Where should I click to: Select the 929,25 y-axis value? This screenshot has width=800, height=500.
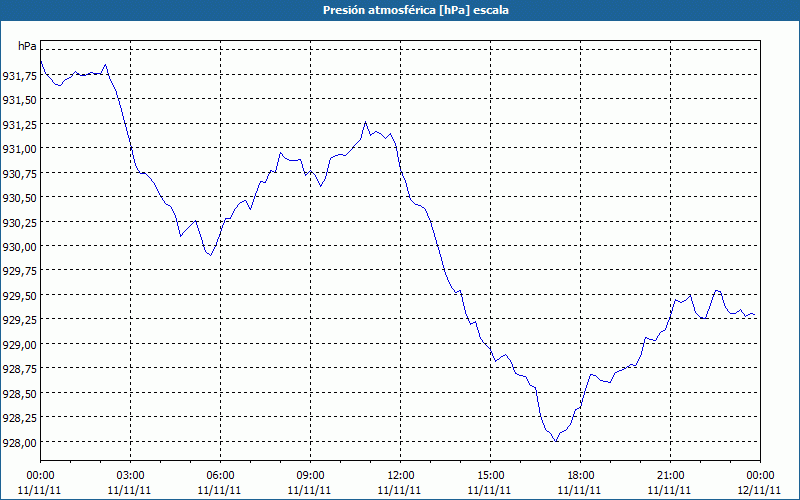[19, 320]
